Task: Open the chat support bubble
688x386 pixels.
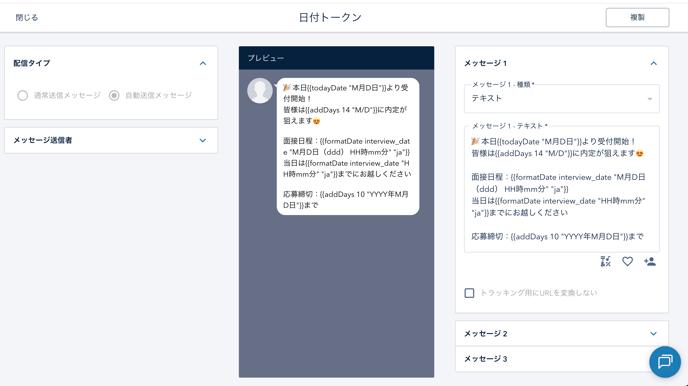Action: [665, 362]
